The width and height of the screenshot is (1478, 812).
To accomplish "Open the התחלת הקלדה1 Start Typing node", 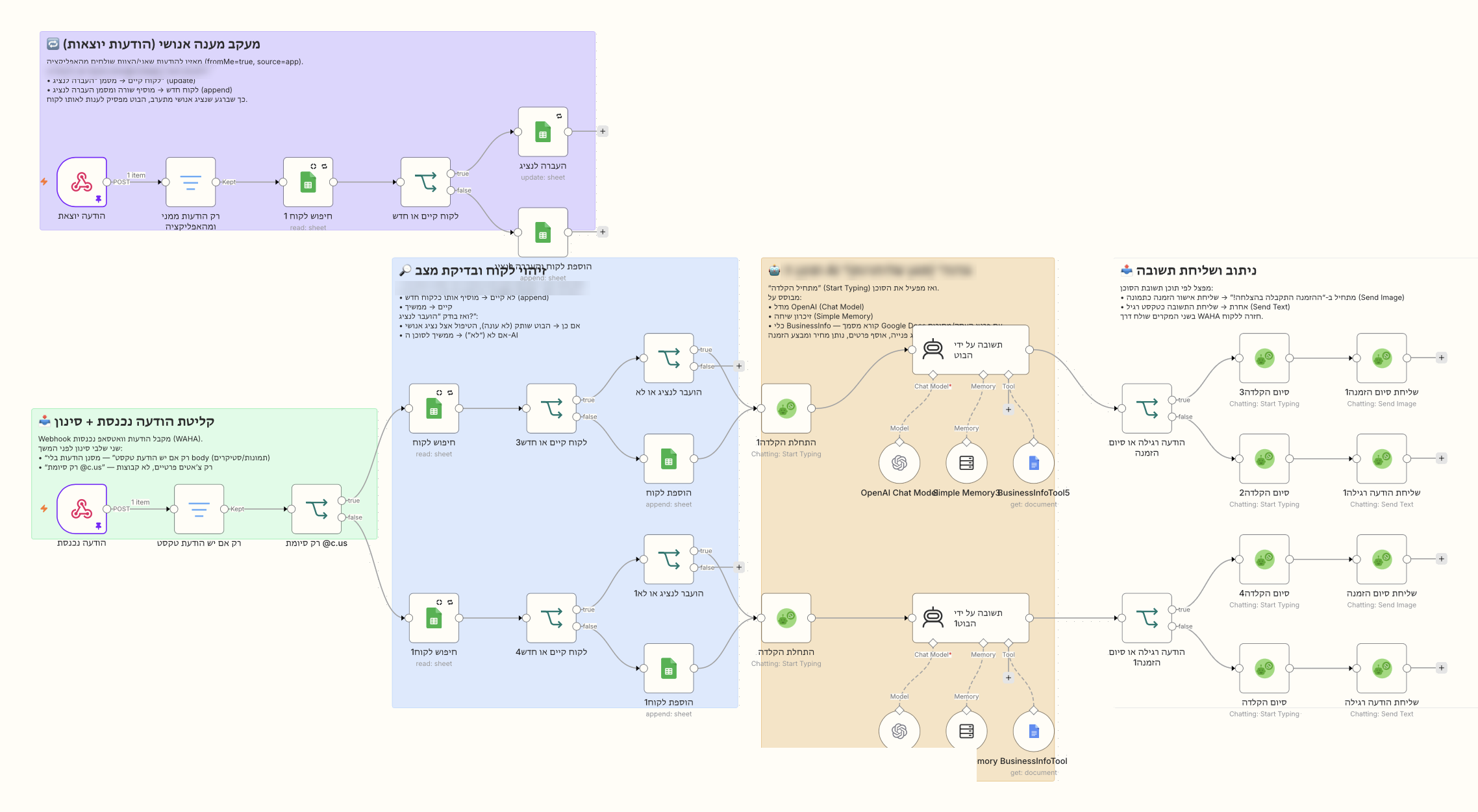I will [786, 408].
